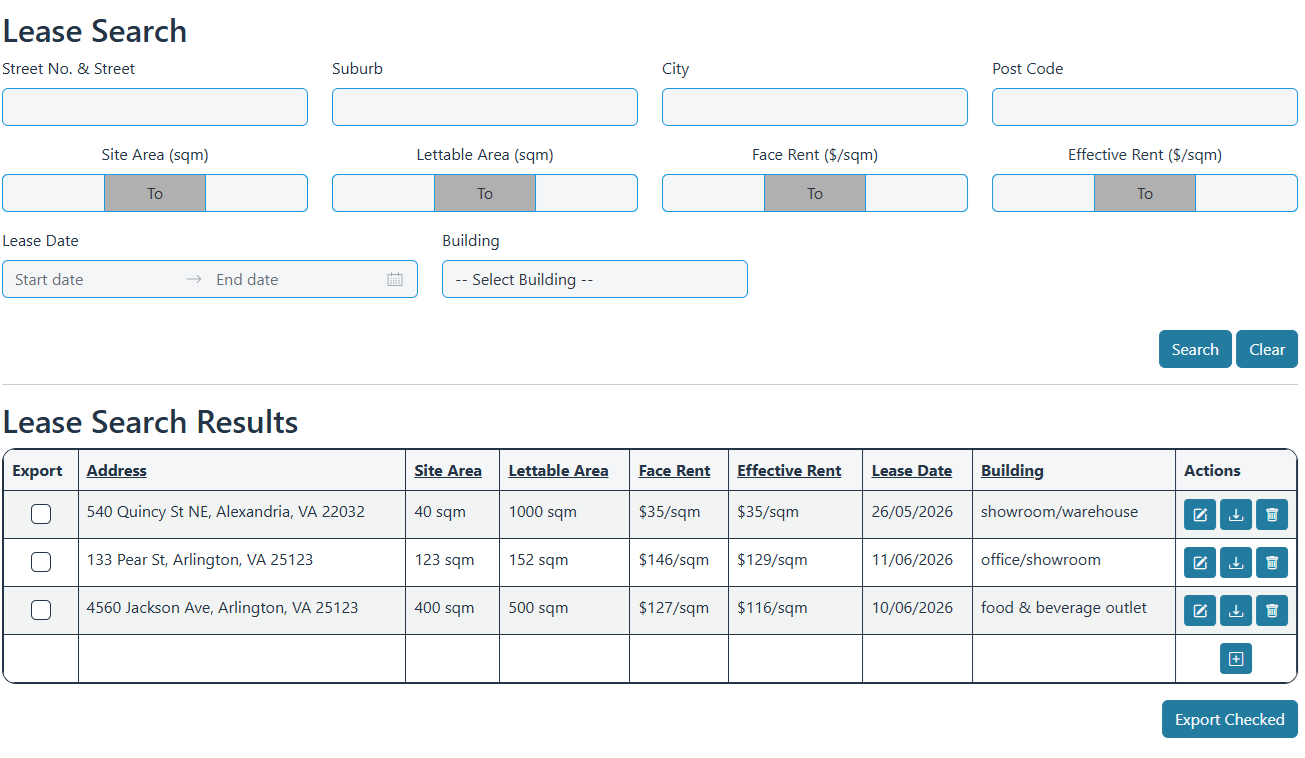Image resolution: width=1305 pixels, height=758 pixels.
Task: Select the address '540 Quincy St NE, Alexandria, VA 22032'
Action: pyautogui.click(x=226, y=512)
